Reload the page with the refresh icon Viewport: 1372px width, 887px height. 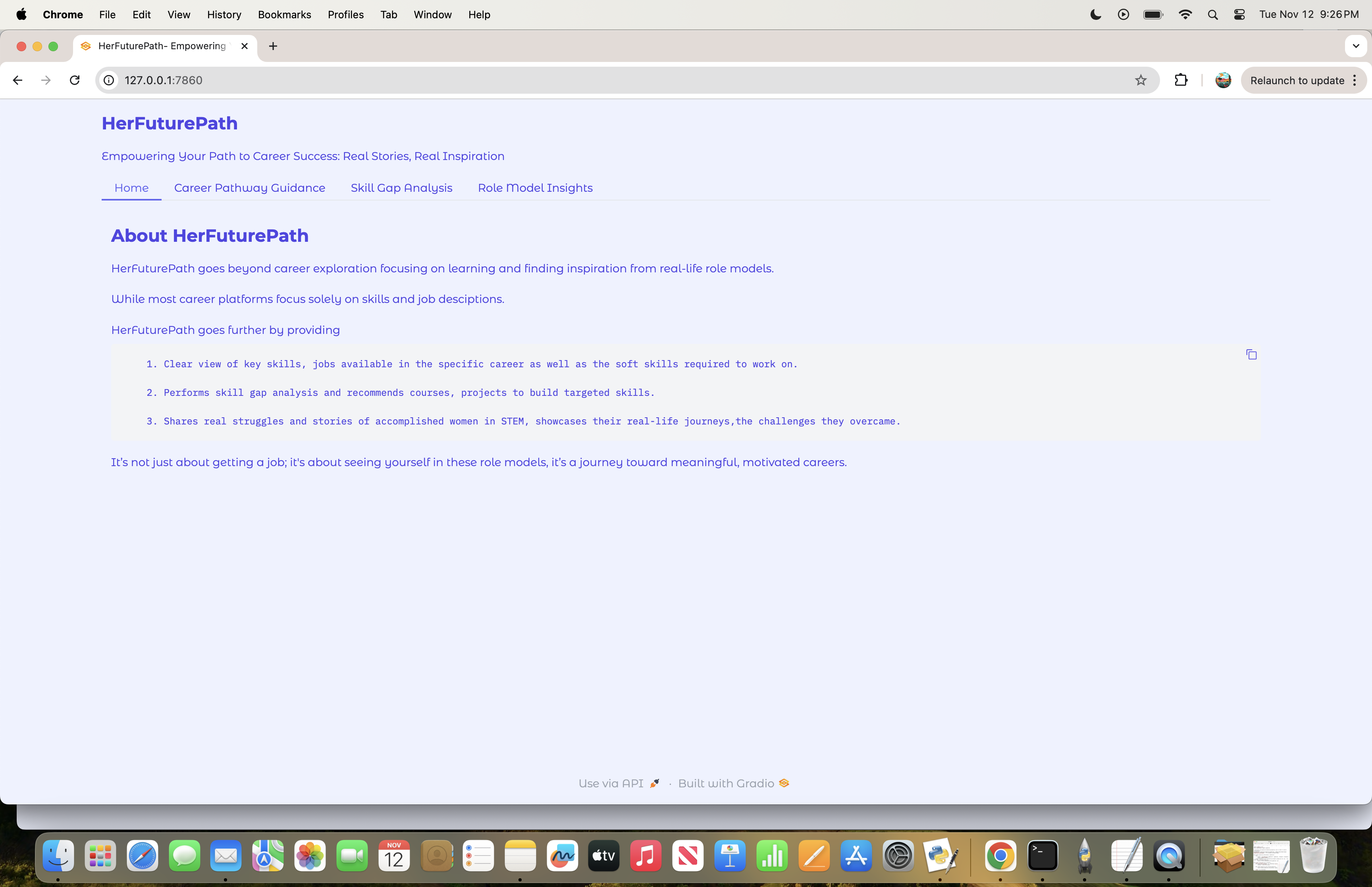tap(75, 80)
